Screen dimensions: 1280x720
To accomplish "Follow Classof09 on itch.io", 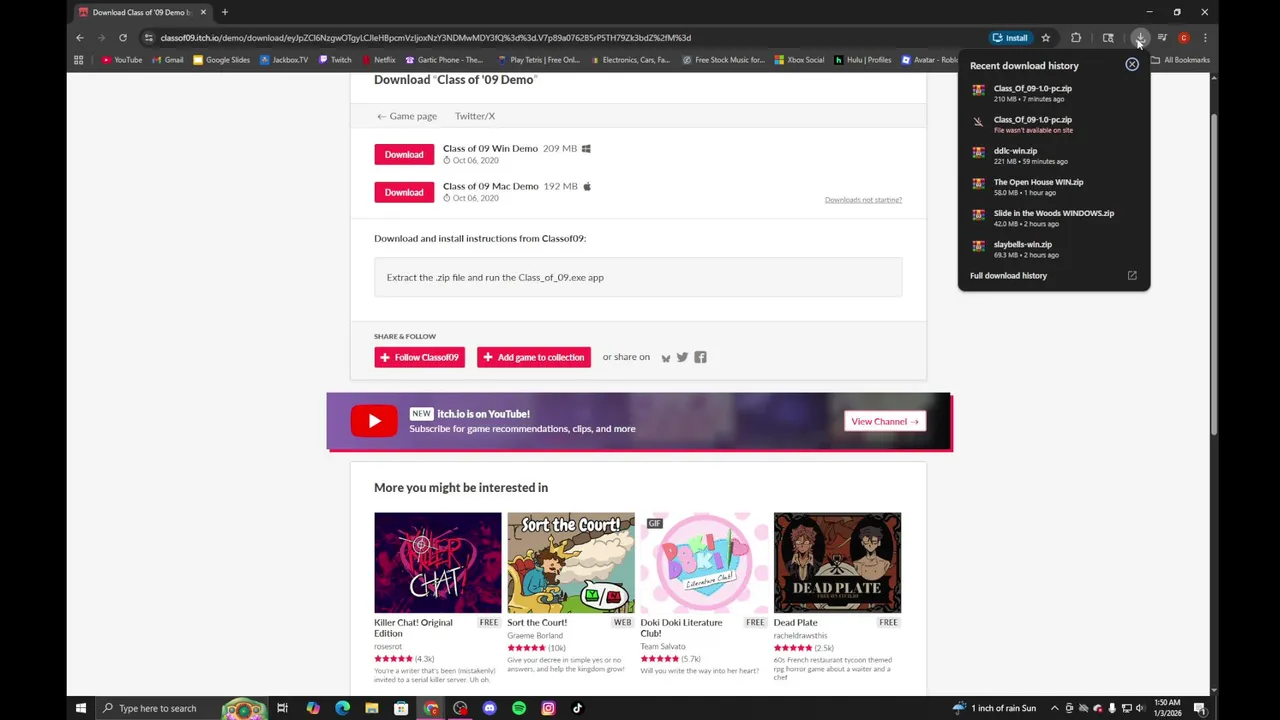I will [x=419, y=357].
